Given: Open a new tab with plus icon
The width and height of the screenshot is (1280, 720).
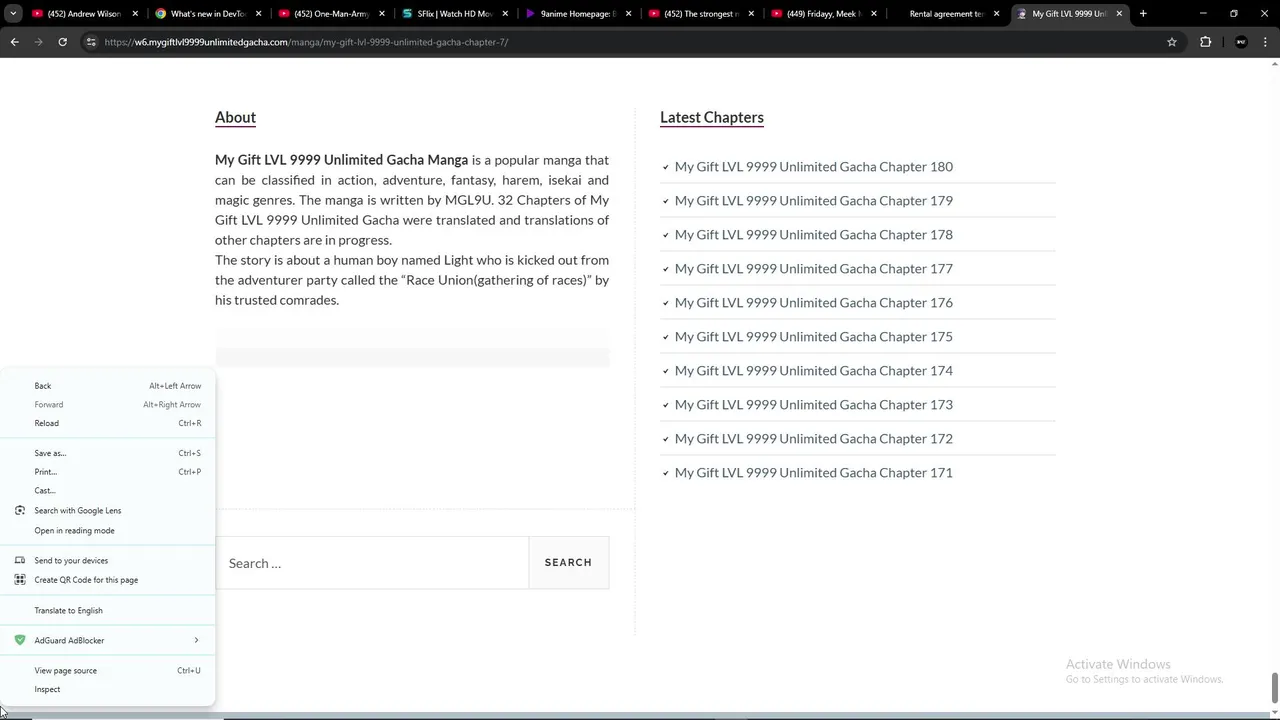Looking at the screenshot, I should click(1143, 14).
